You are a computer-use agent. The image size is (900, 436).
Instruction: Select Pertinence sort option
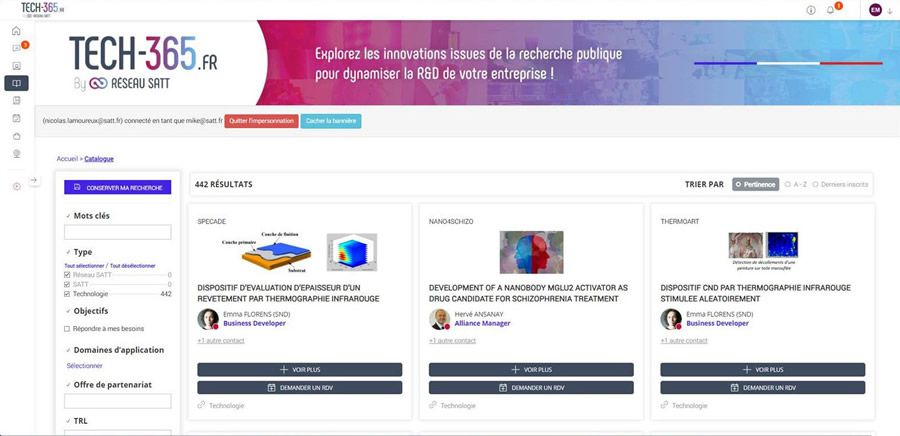755,184
